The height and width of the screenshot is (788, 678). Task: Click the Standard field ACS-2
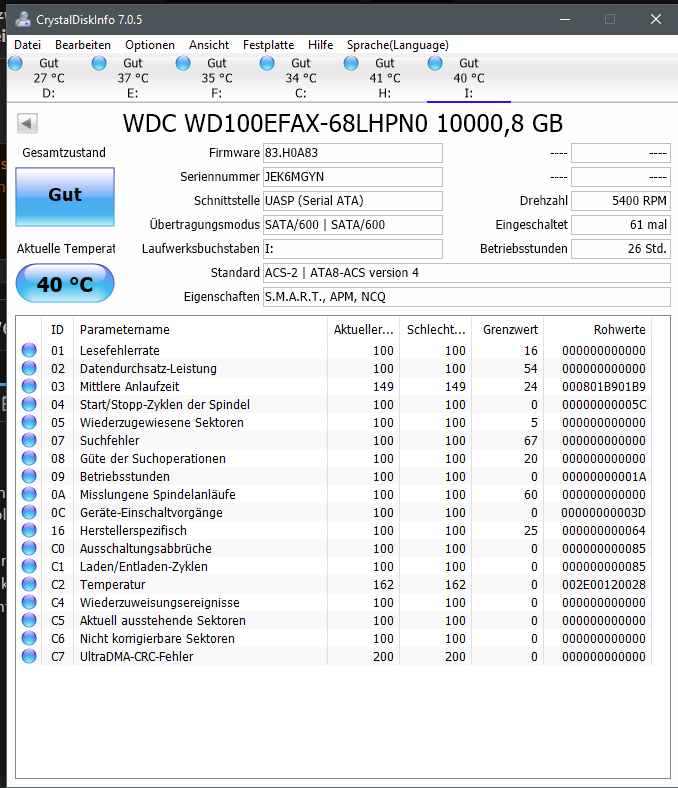click(x=466, y=273)
